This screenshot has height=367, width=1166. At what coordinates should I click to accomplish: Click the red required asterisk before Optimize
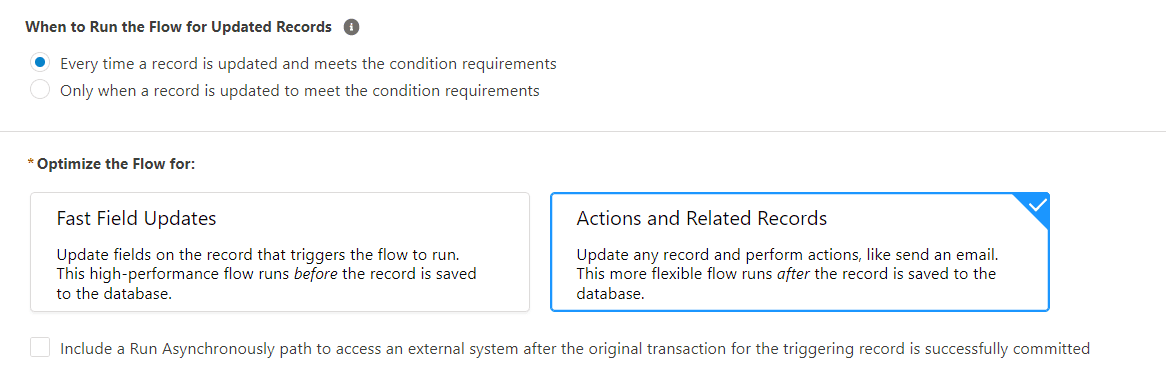30,163
